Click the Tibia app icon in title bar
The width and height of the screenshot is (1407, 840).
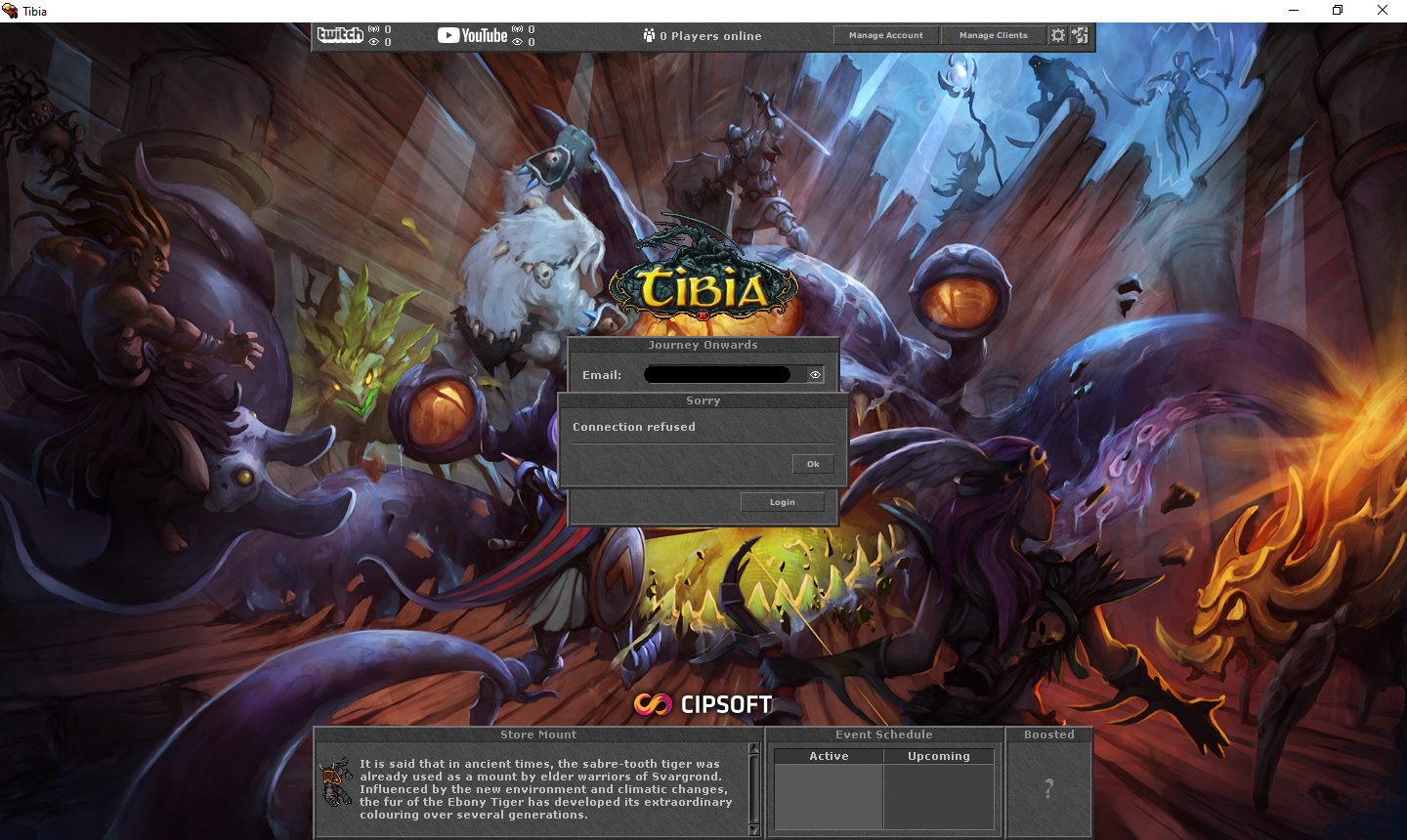(x=10, y=11)
